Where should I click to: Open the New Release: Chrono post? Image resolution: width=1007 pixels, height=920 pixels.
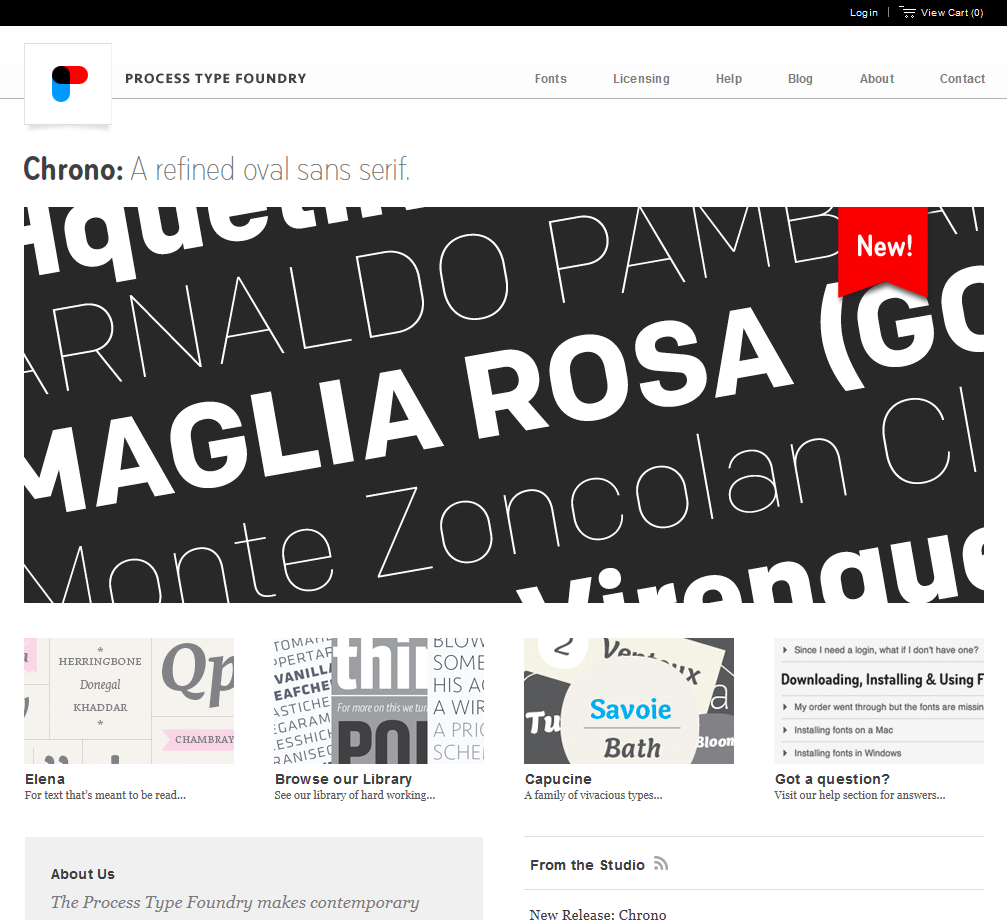598,914
